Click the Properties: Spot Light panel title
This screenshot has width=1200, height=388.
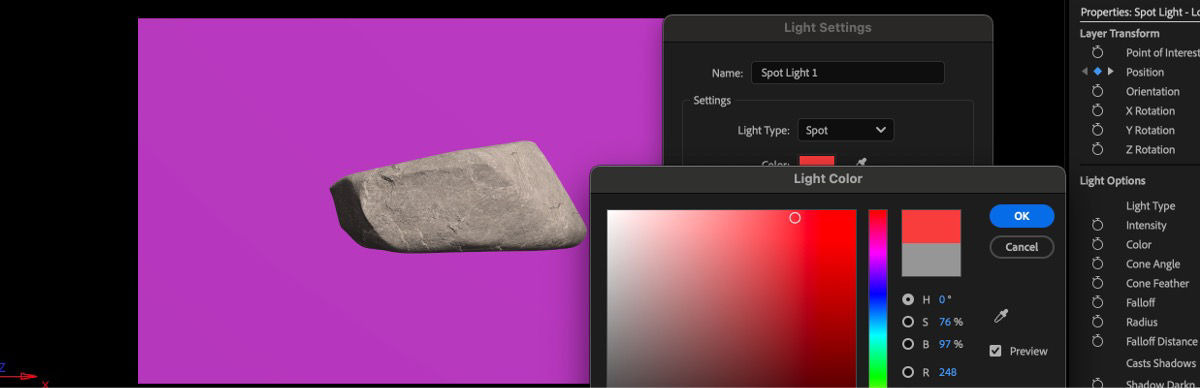(x=1139, y=12)
